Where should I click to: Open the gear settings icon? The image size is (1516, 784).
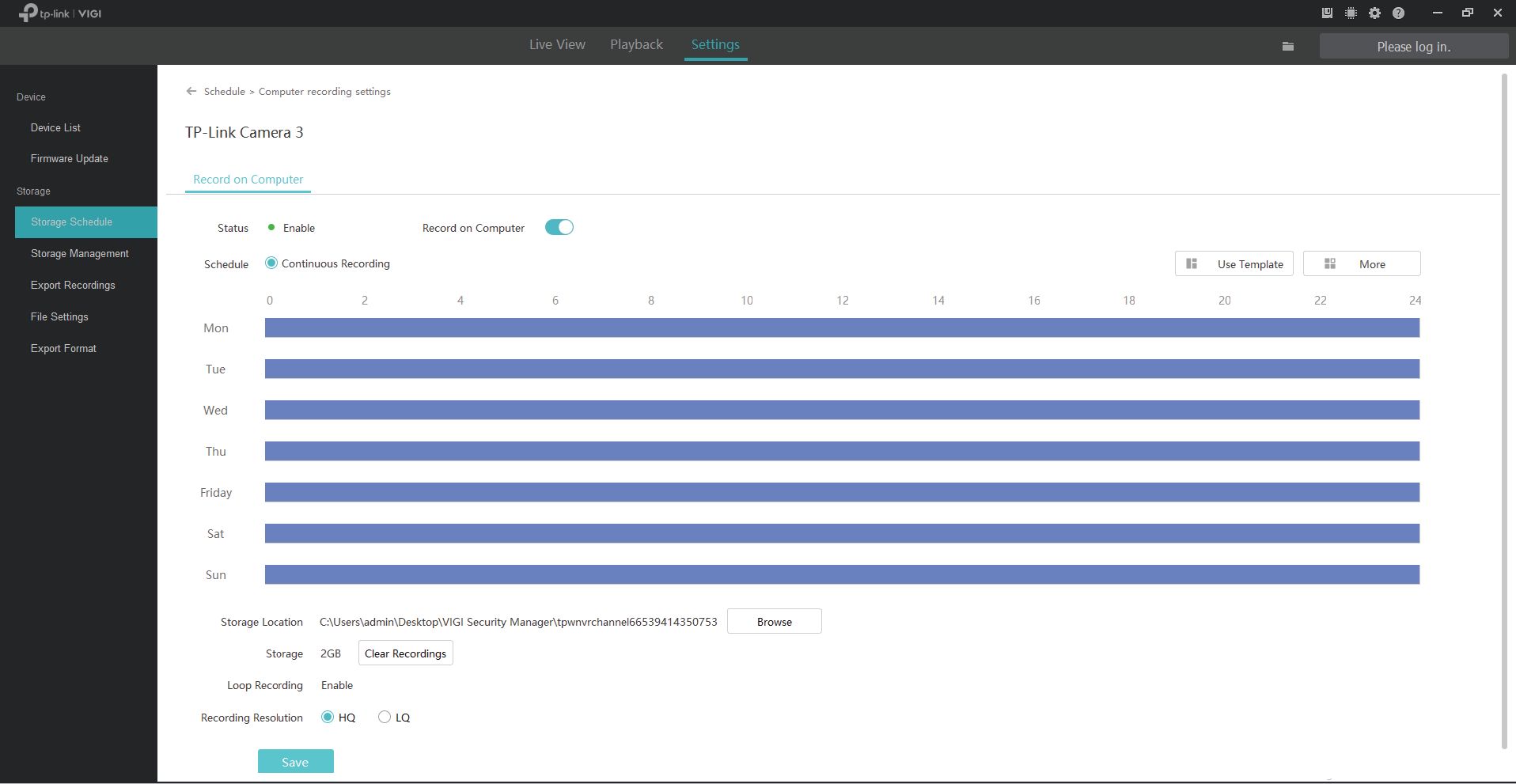[x=1374, y=13]
